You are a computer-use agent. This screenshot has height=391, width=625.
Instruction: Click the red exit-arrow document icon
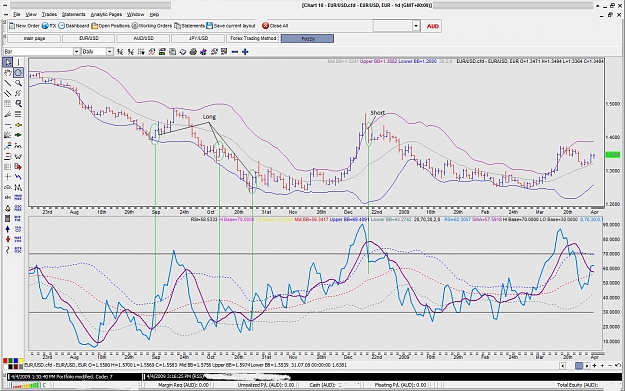pyautogui.click(x=18, y=167)
